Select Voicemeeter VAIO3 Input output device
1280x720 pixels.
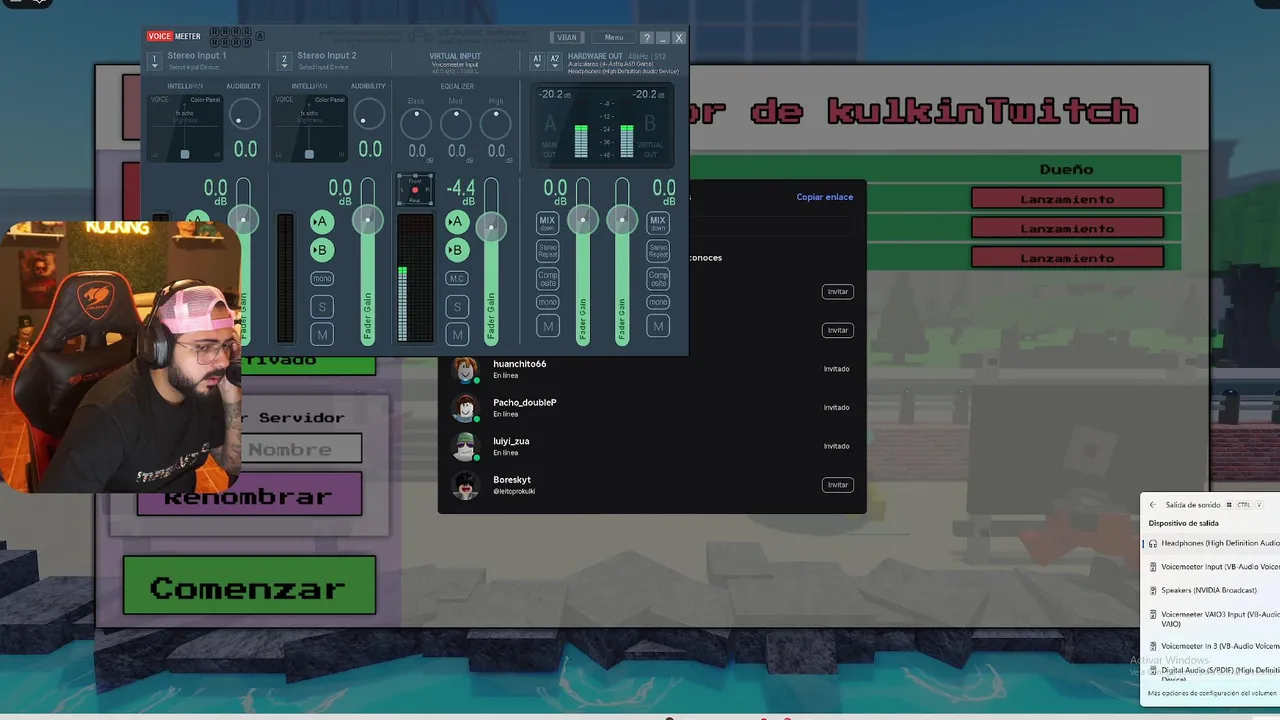point(1211,619)
